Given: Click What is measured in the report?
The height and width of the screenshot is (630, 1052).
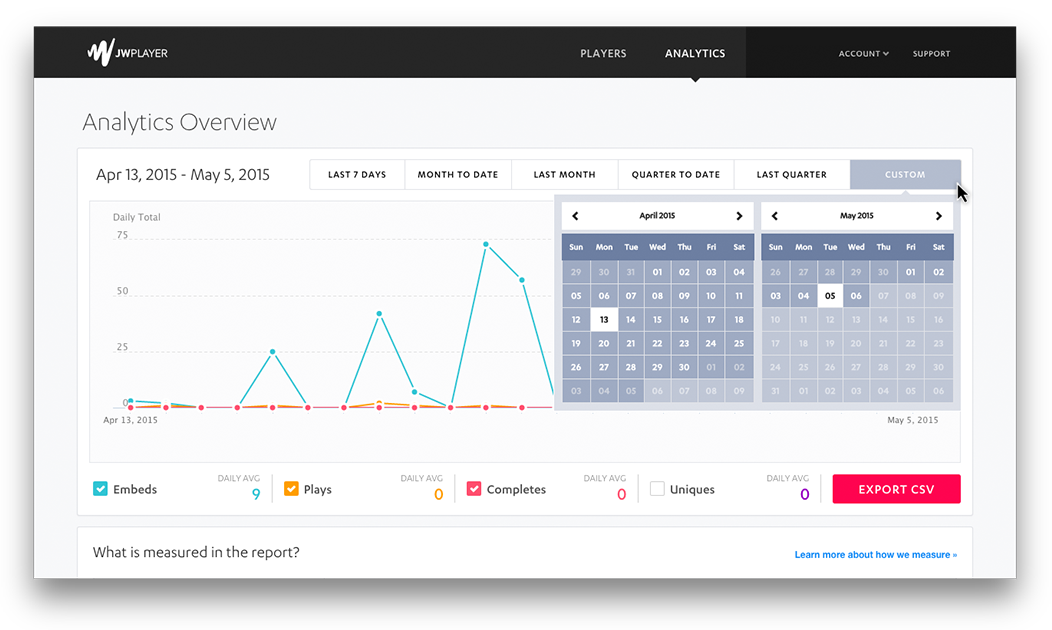Looking at the screenshot, I should (x=196, y=552).
